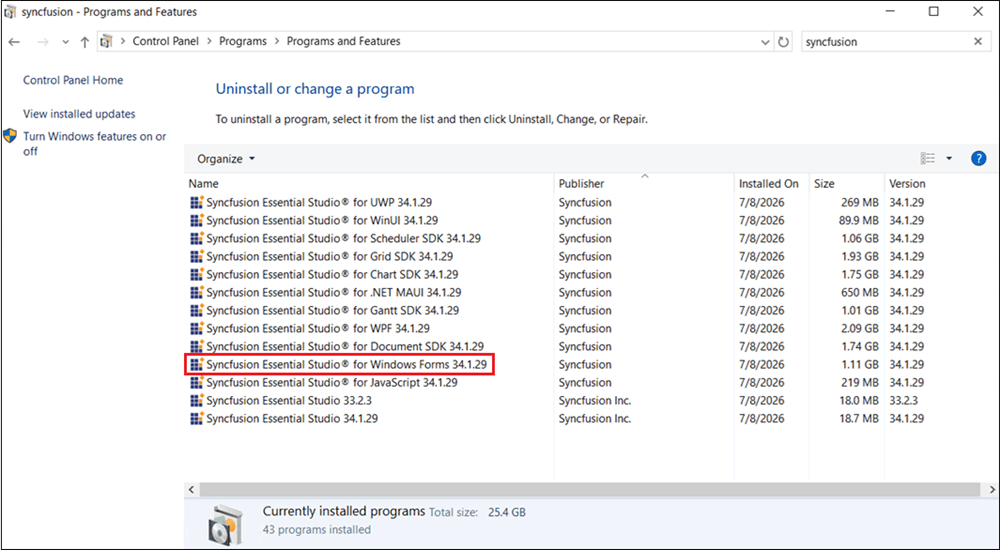Click the JavaScript 34.1.29 program icon
The width and height of the screenshot is (1000, 550).
point(197,382)
